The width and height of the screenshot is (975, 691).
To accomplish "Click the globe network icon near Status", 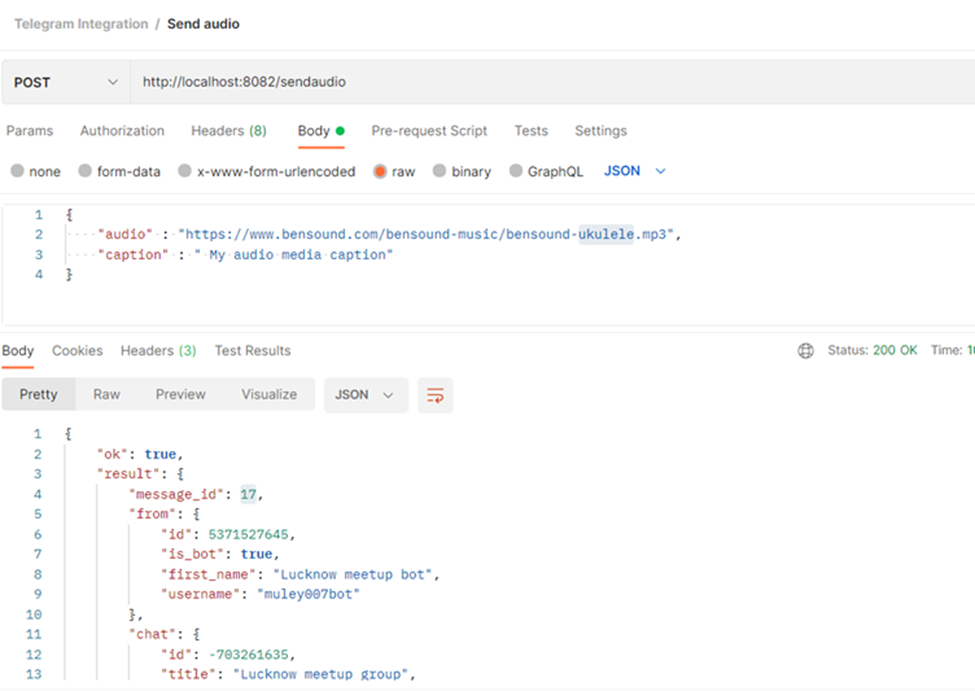I will tap(805, 351).
